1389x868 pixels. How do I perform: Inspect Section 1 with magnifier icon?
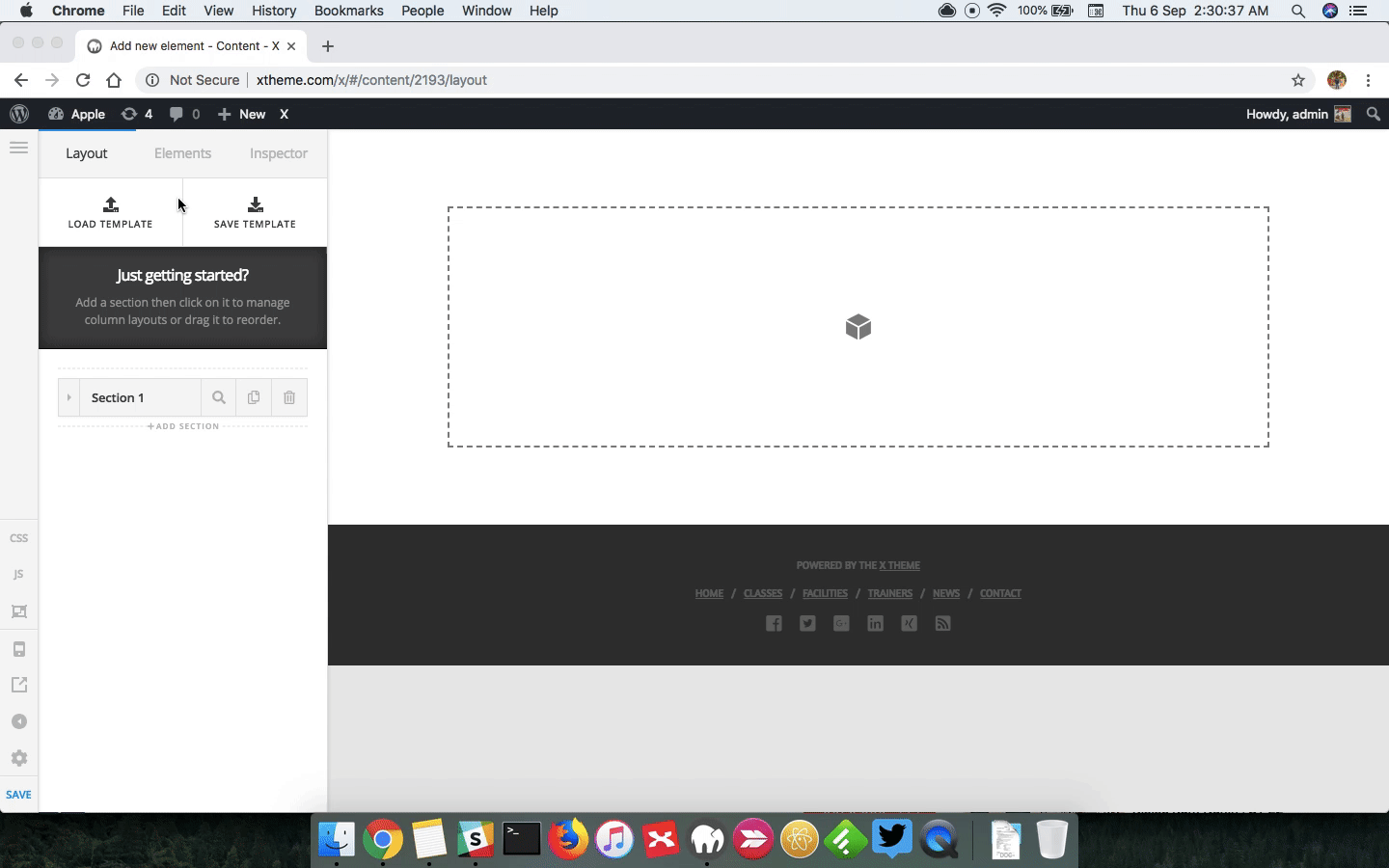click(219, 397)
